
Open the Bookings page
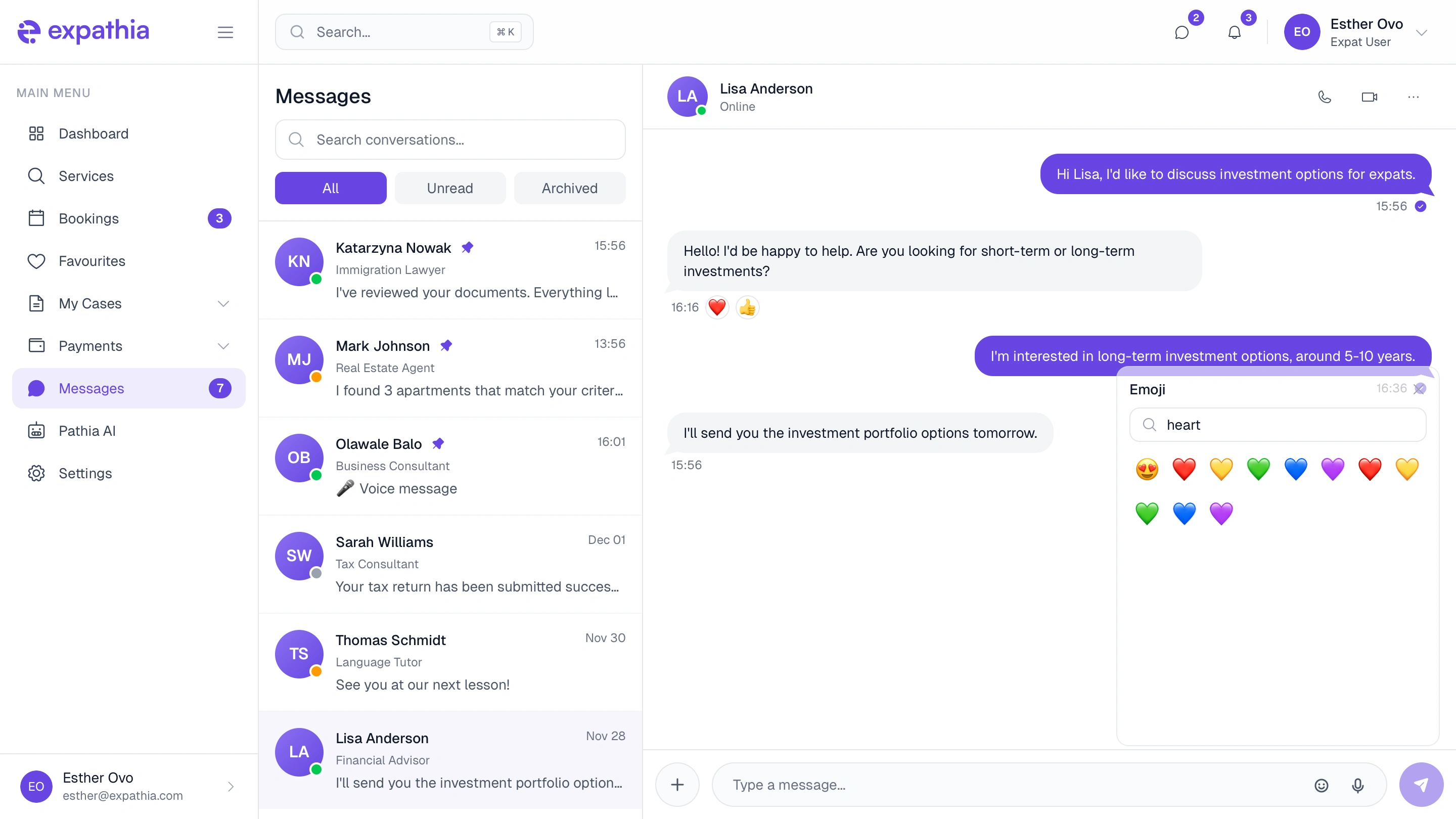point(89,219)
